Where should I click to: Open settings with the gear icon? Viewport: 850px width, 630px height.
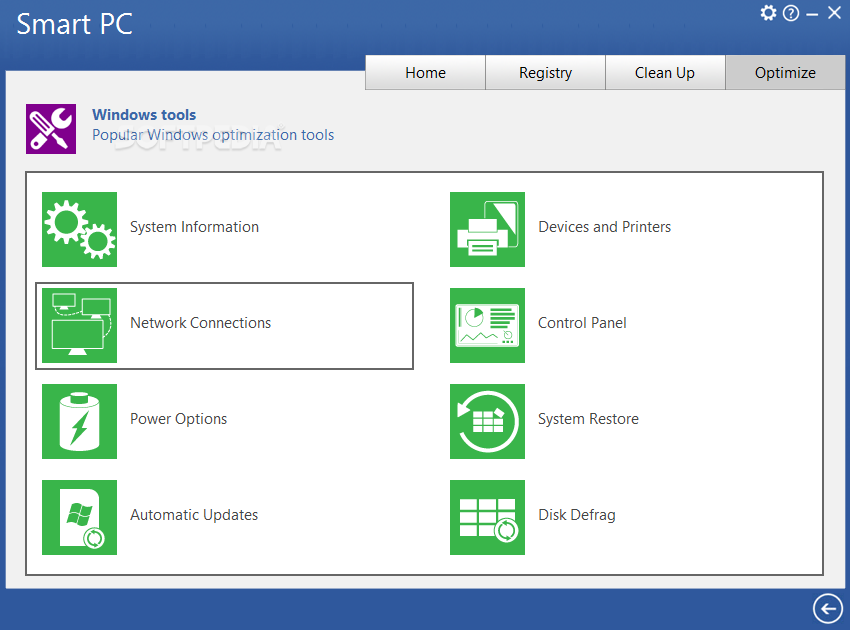pyautogui.click(x=768, y=12)
